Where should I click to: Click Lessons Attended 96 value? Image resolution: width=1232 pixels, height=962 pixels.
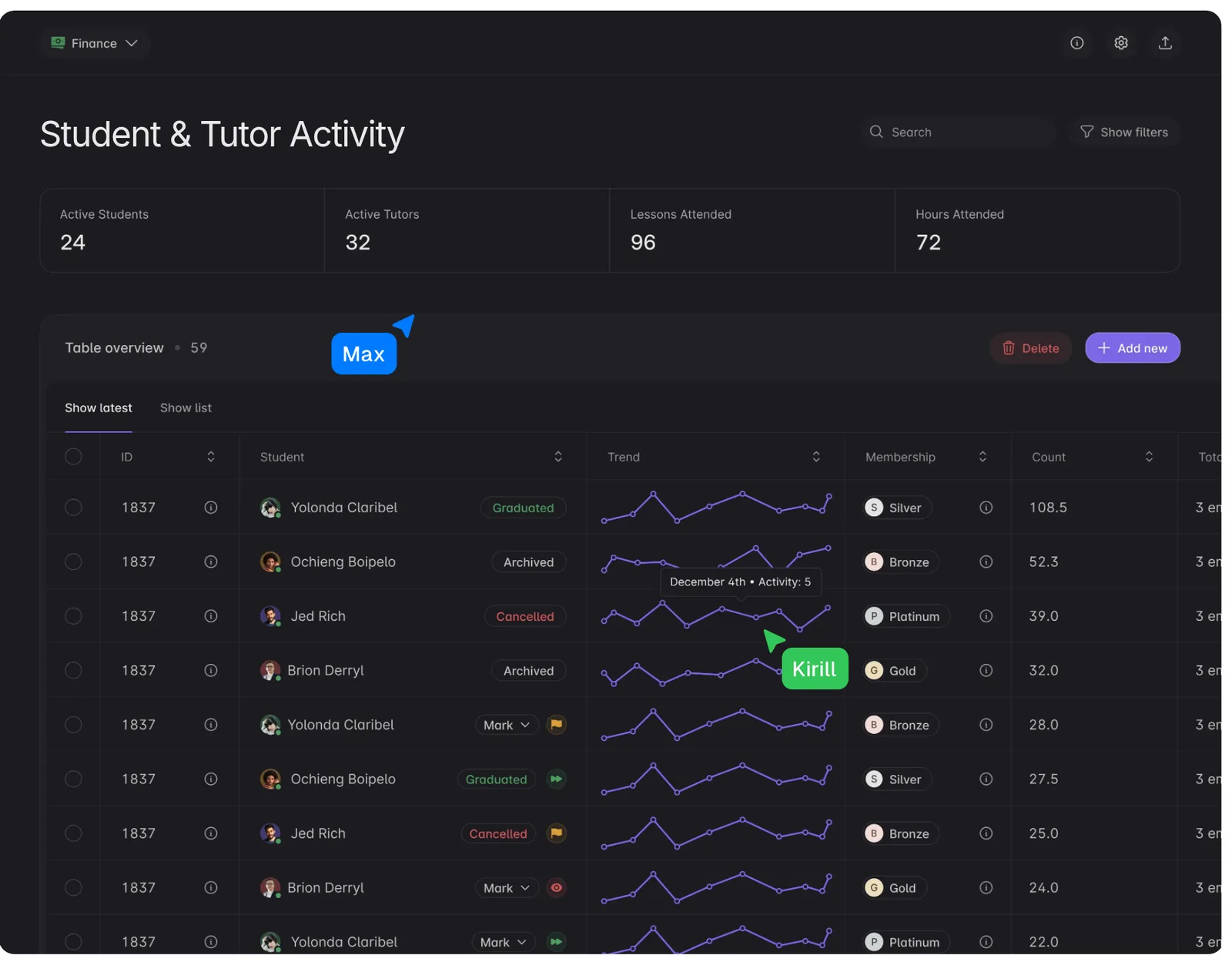643,243
